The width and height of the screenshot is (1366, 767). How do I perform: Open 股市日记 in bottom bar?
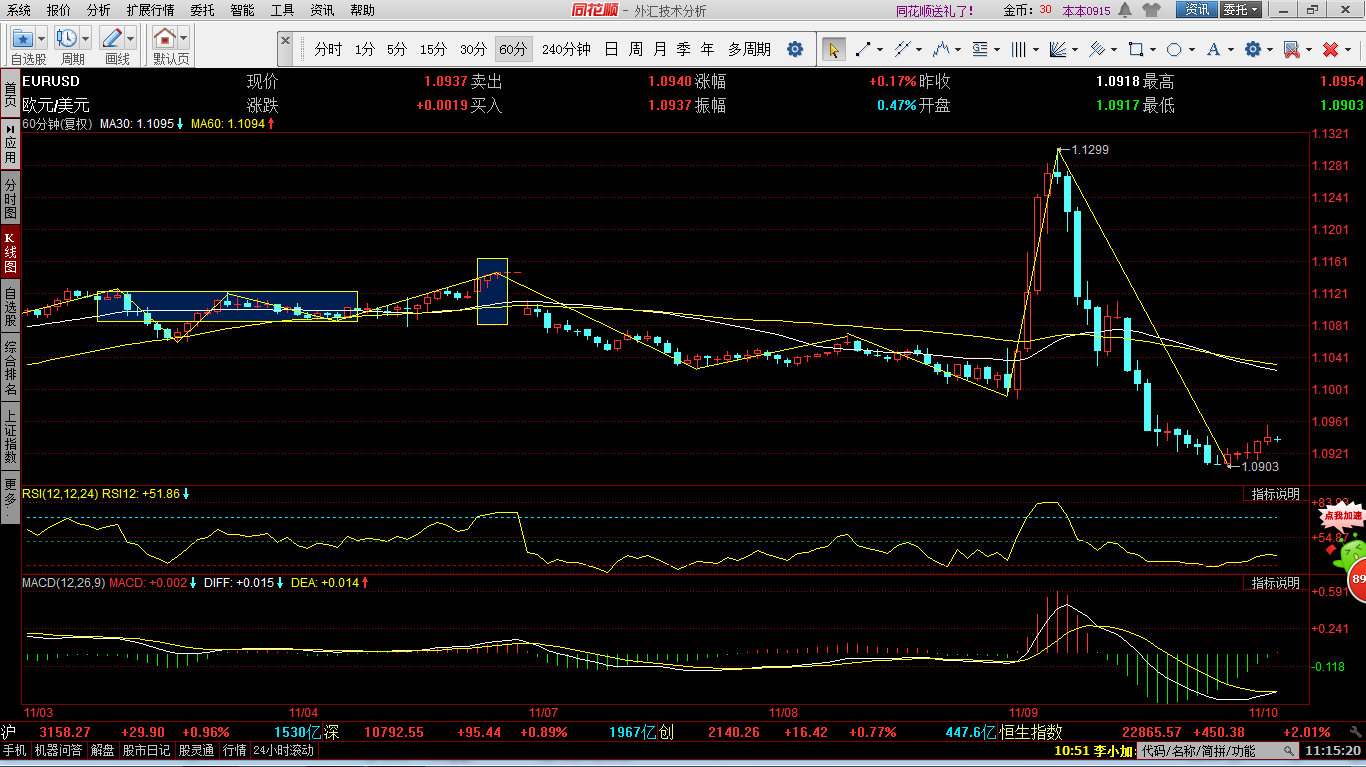click(146, 750)
